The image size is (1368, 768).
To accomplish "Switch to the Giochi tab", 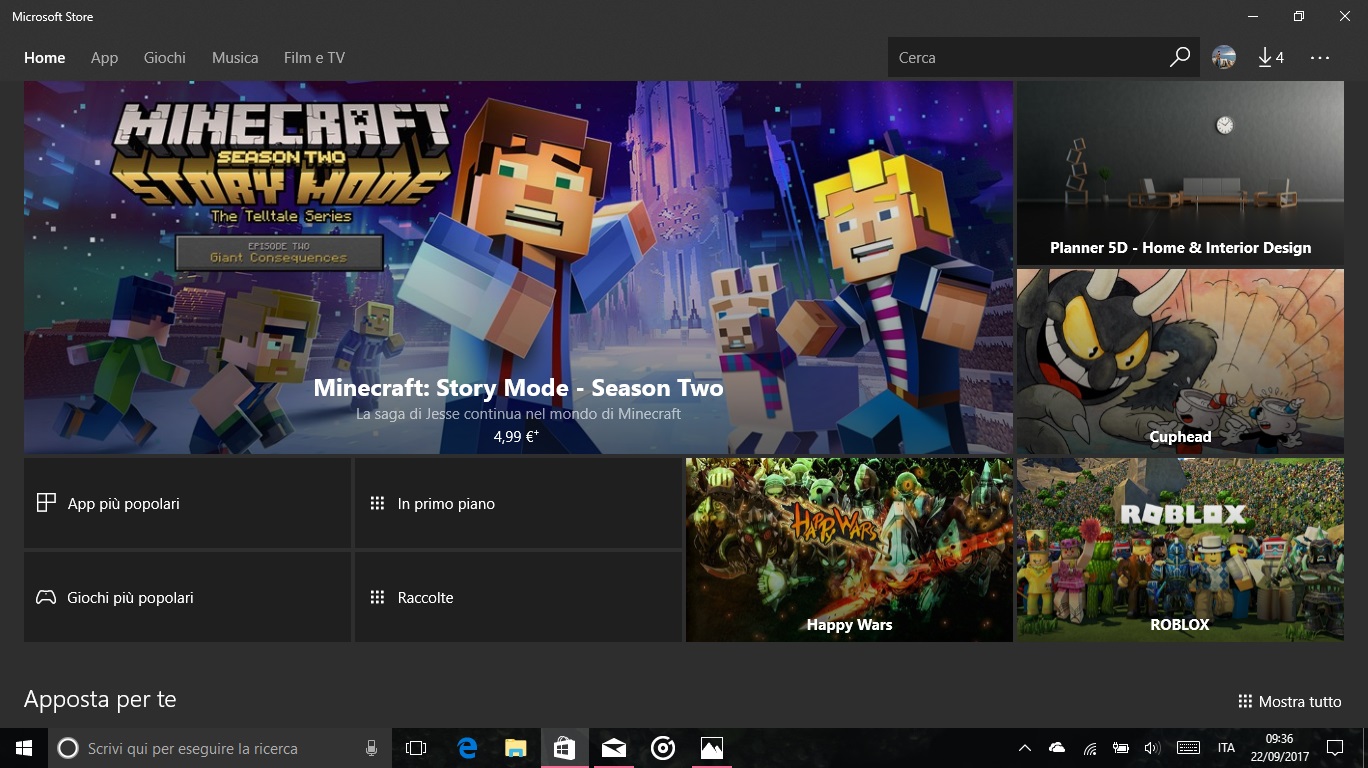I will click(x=165, y=58).
